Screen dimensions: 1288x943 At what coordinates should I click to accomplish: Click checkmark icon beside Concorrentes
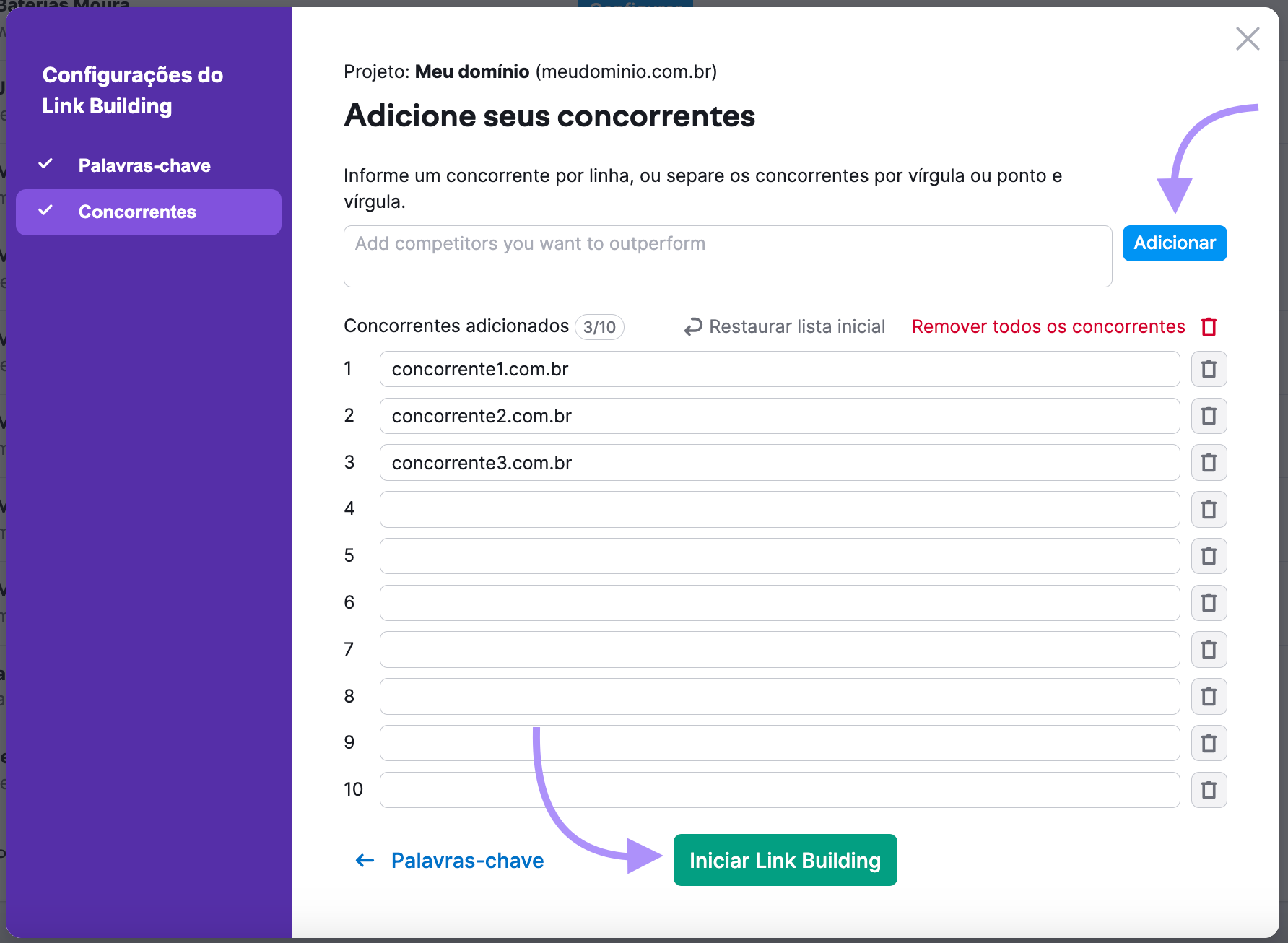tap(45, 210)
